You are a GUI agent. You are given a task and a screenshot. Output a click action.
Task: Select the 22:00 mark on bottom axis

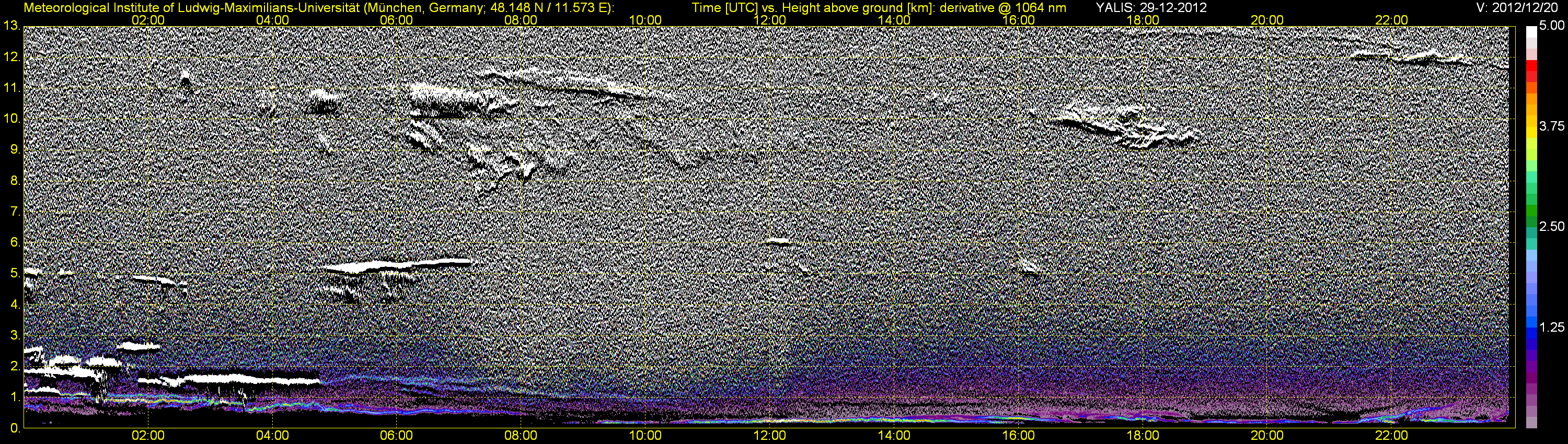tap(1391, 436)
